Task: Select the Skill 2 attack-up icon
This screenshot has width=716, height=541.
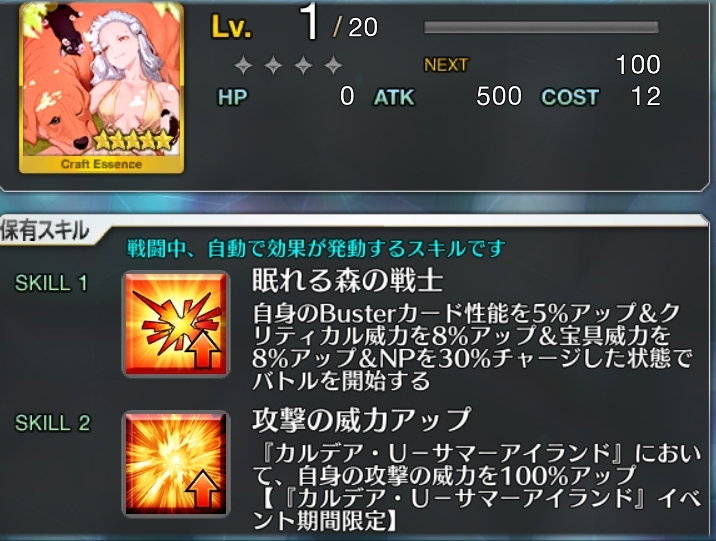Action: pyautogui.click(x=176, y=463)
